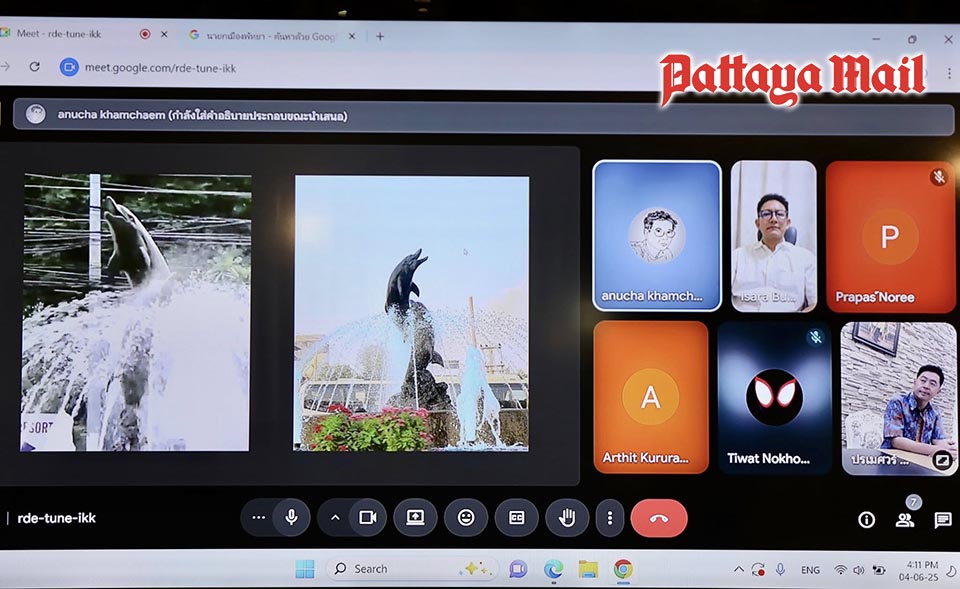Screen dimensions: 960x589
Task: Open a new browser tab
Action: click(x=380, y=36)
